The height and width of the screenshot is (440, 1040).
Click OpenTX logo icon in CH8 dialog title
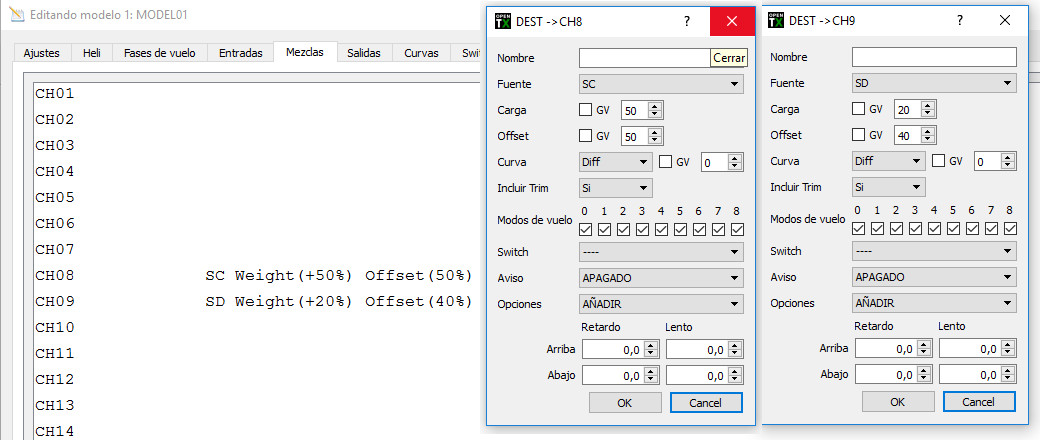(x=502, y=21)
